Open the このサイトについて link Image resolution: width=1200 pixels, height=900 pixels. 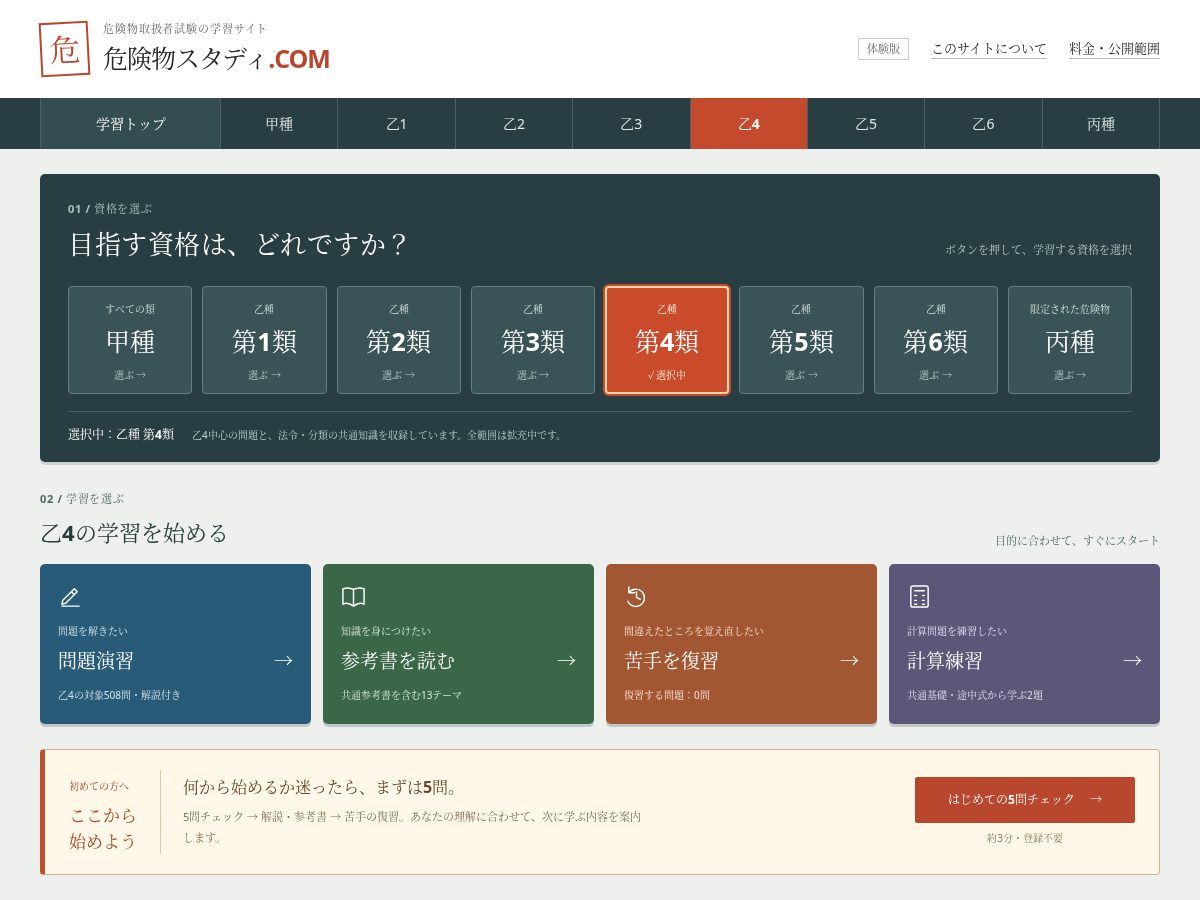coord(989,49)
